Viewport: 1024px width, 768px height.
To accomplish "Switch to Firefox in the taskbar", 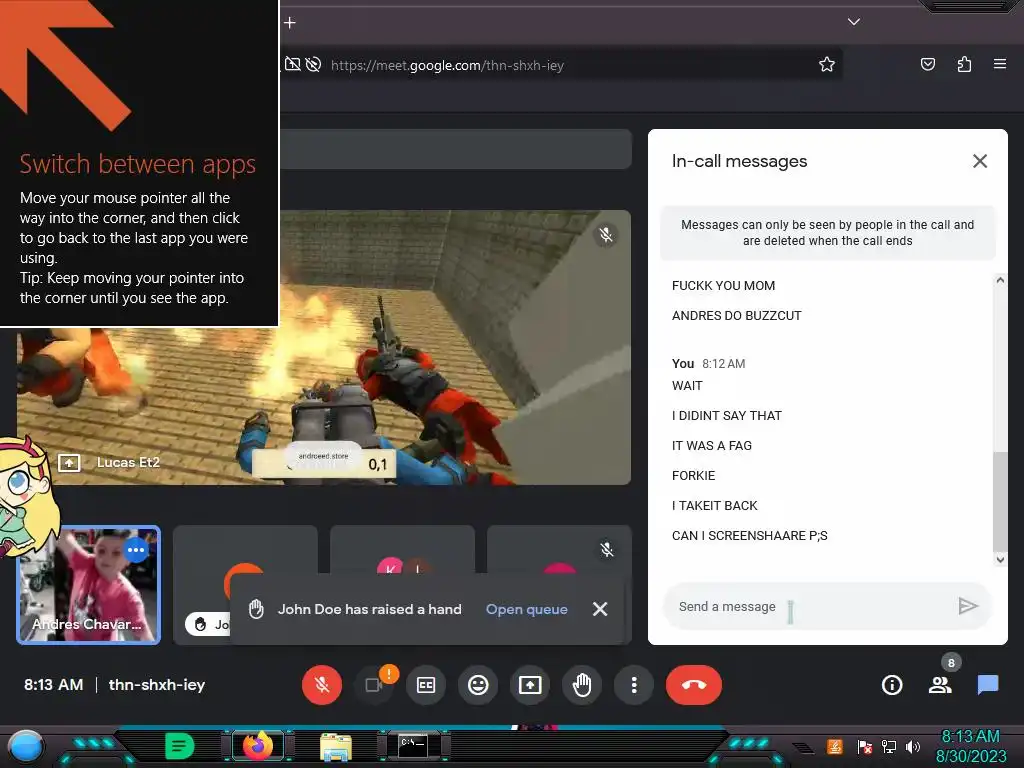I will pos(257,746).
